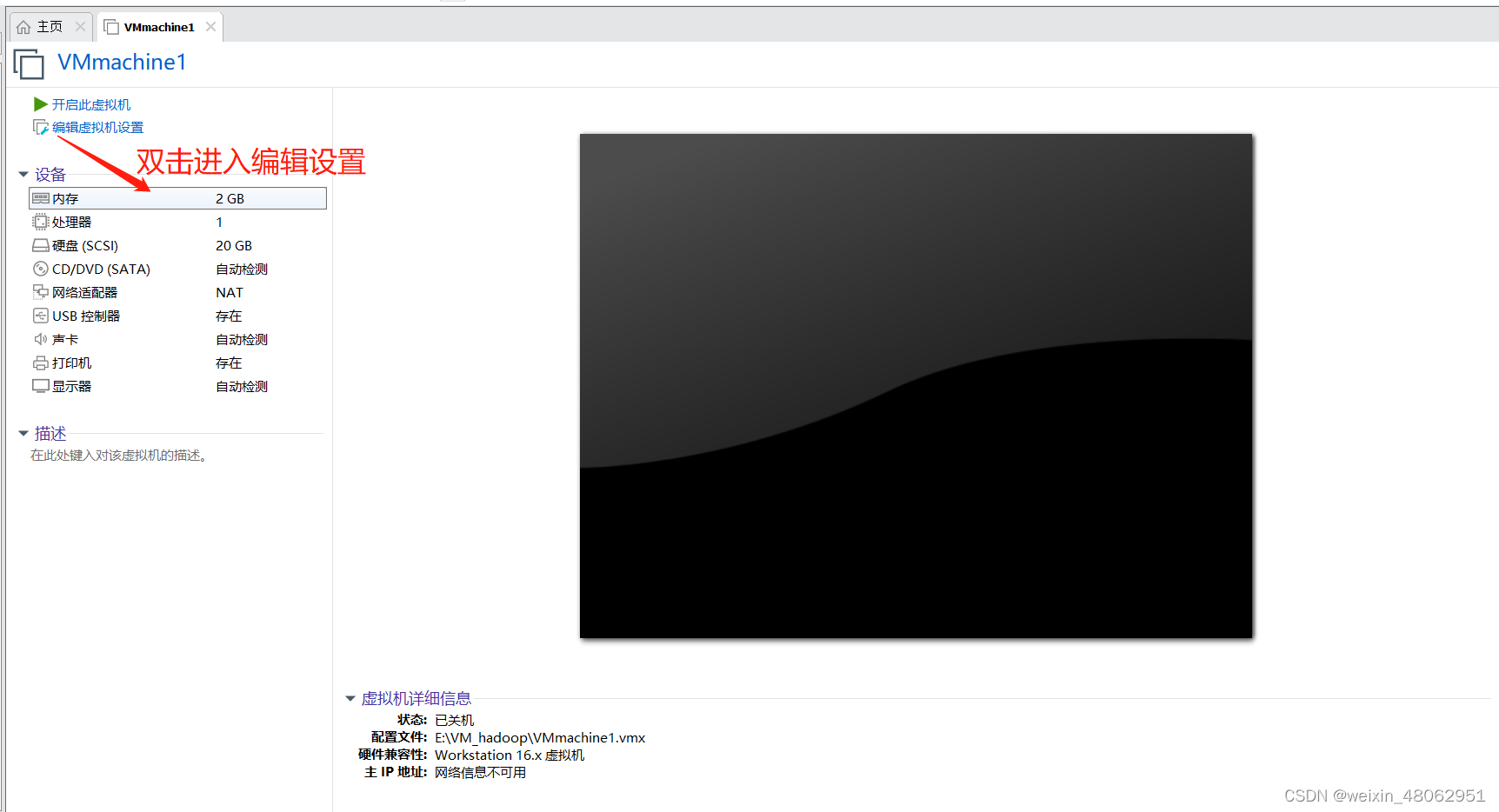Click the 硬盘 (SCSI) disk icon
Viewport: 1499px width, 812px height.
click(x=41, y=245)
